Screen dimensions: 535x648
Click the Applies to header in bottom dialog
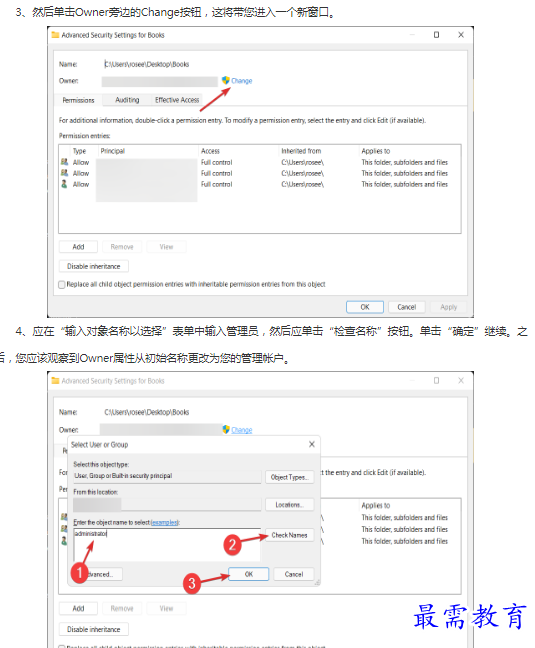pos(376,505)
